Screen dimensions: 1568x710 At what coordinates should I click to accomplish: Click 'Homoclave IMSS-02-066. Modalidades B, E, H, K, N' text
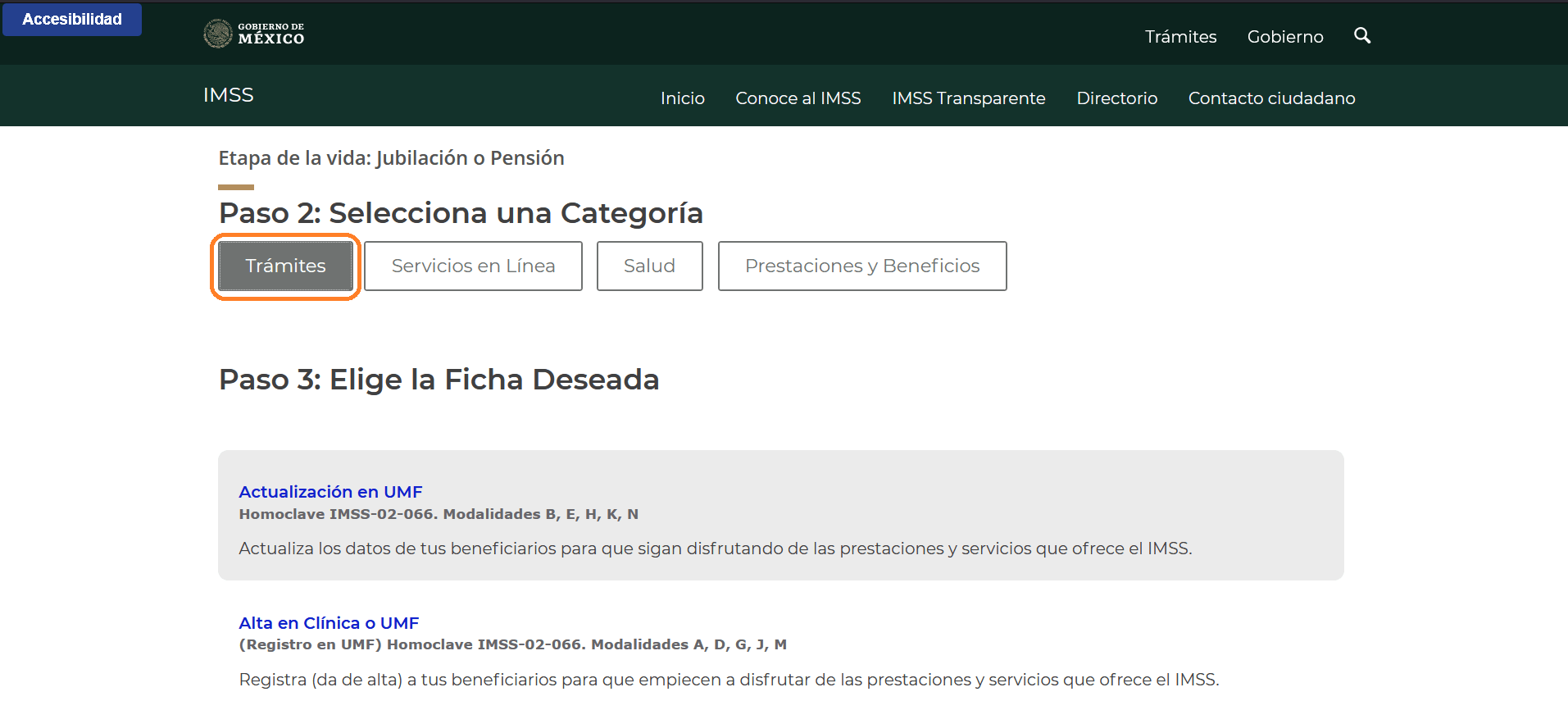point(439,514)
